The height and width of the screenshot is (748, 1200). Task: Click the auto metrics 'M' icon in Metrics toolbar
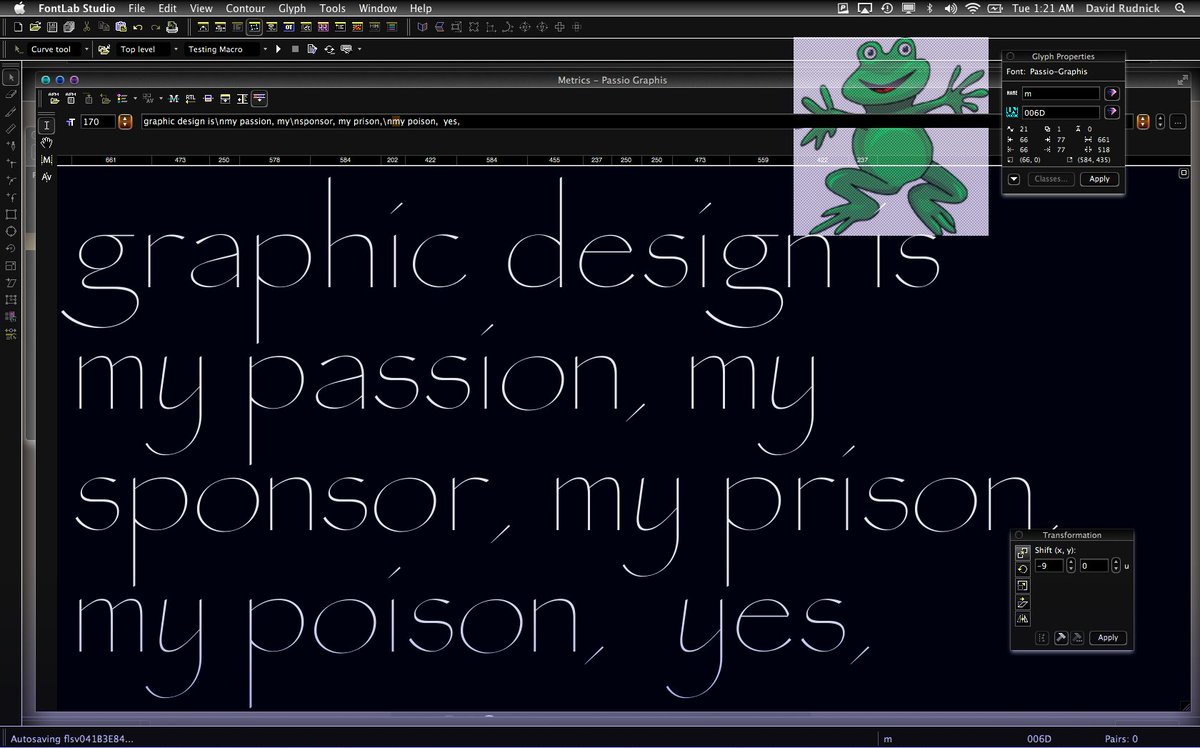tap(173, 98)
